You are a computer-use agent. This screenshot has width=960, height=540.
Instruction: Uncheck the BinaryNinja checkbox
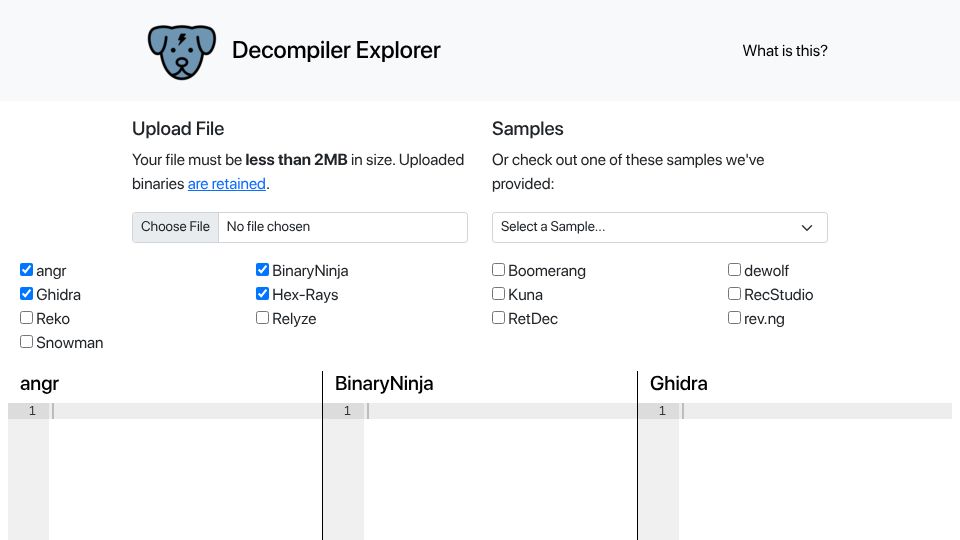[262, 270]
